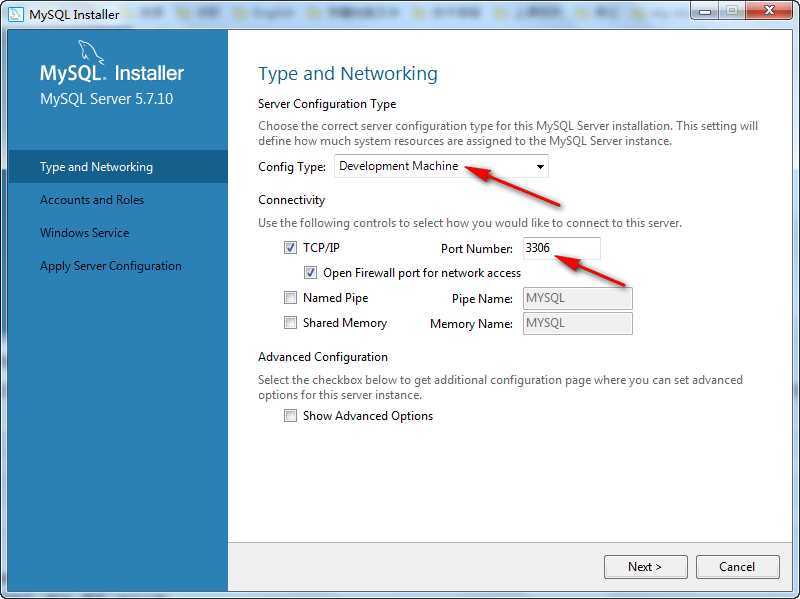Enable the Shared Memory checkbox
The image size is (800, 599).
click(x=290, y=322)
